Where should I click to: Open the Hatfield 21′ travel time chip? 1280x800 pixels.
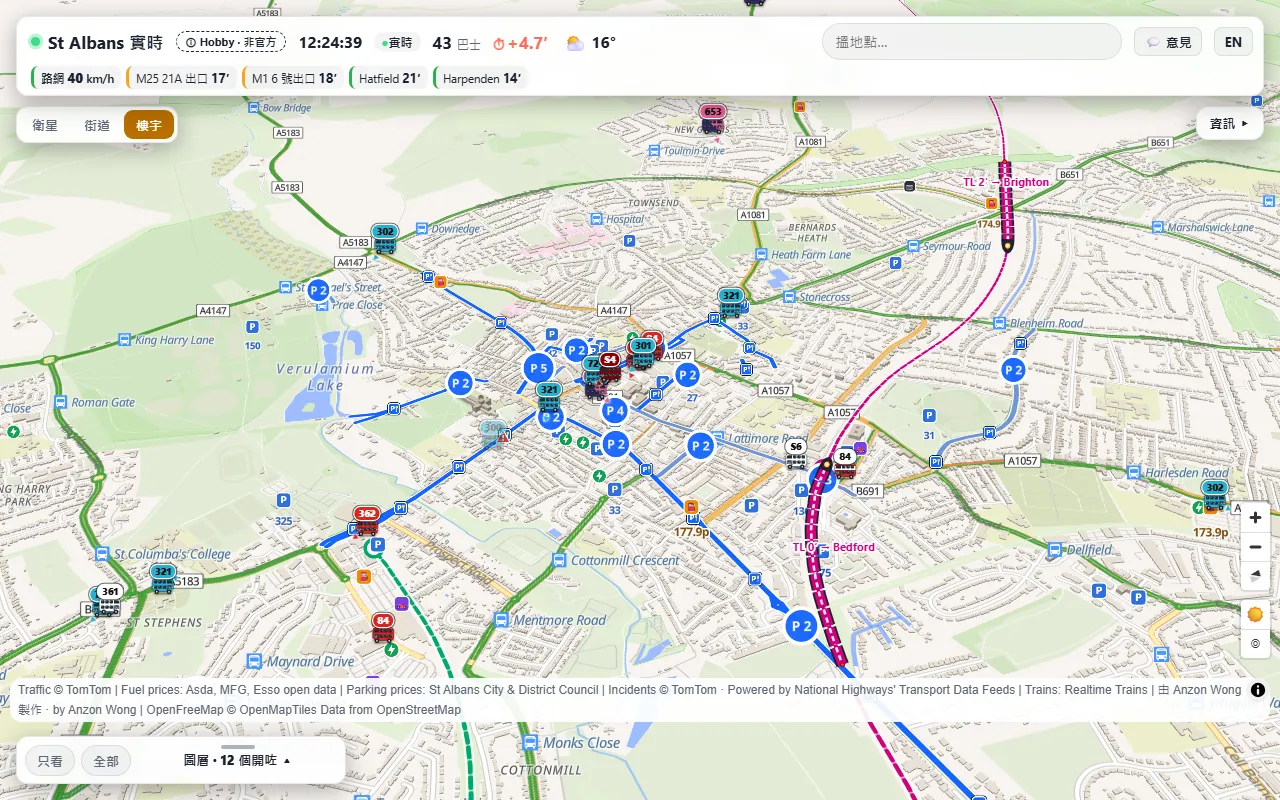[389, 78]
